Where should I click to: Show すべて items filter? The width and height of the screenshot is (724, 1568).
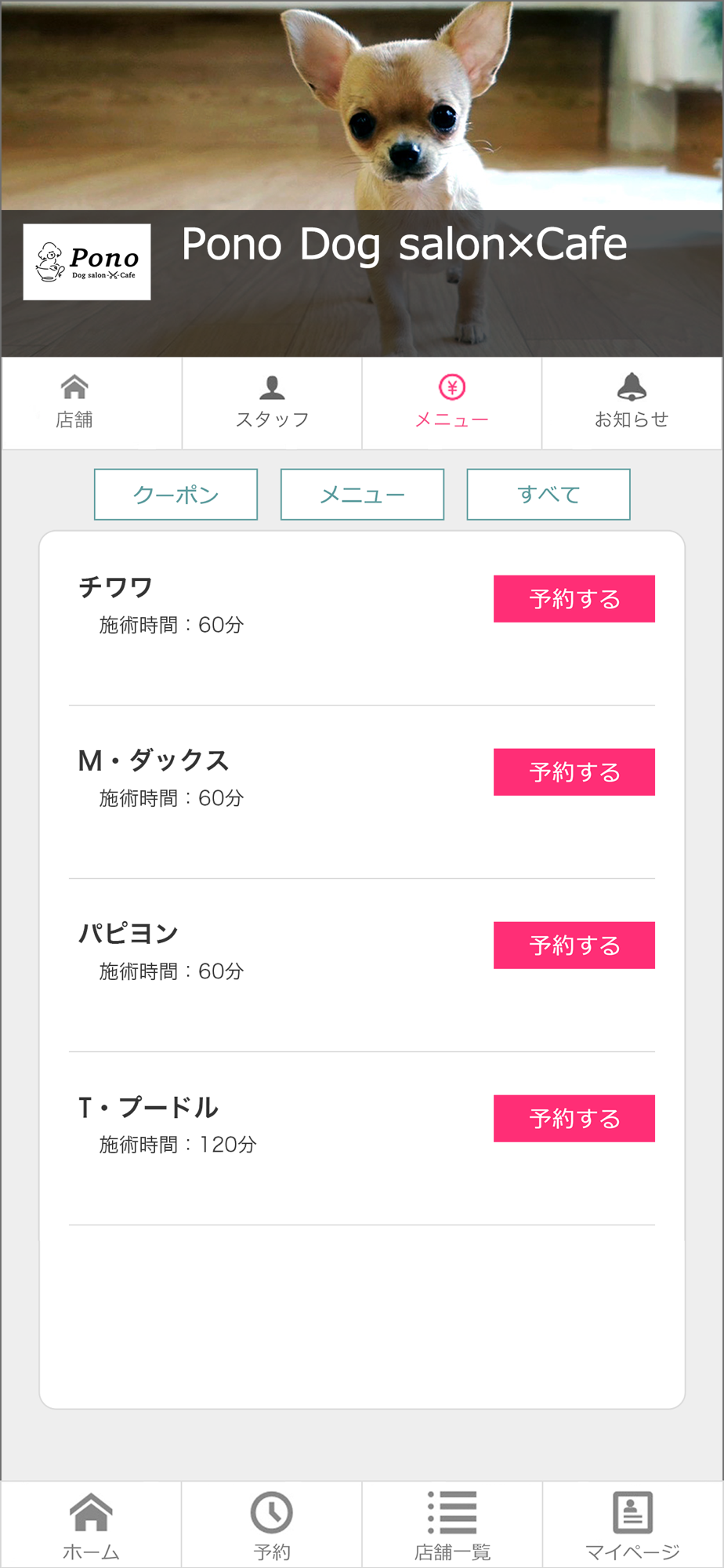pyautogui.click(x=548, y=495)
